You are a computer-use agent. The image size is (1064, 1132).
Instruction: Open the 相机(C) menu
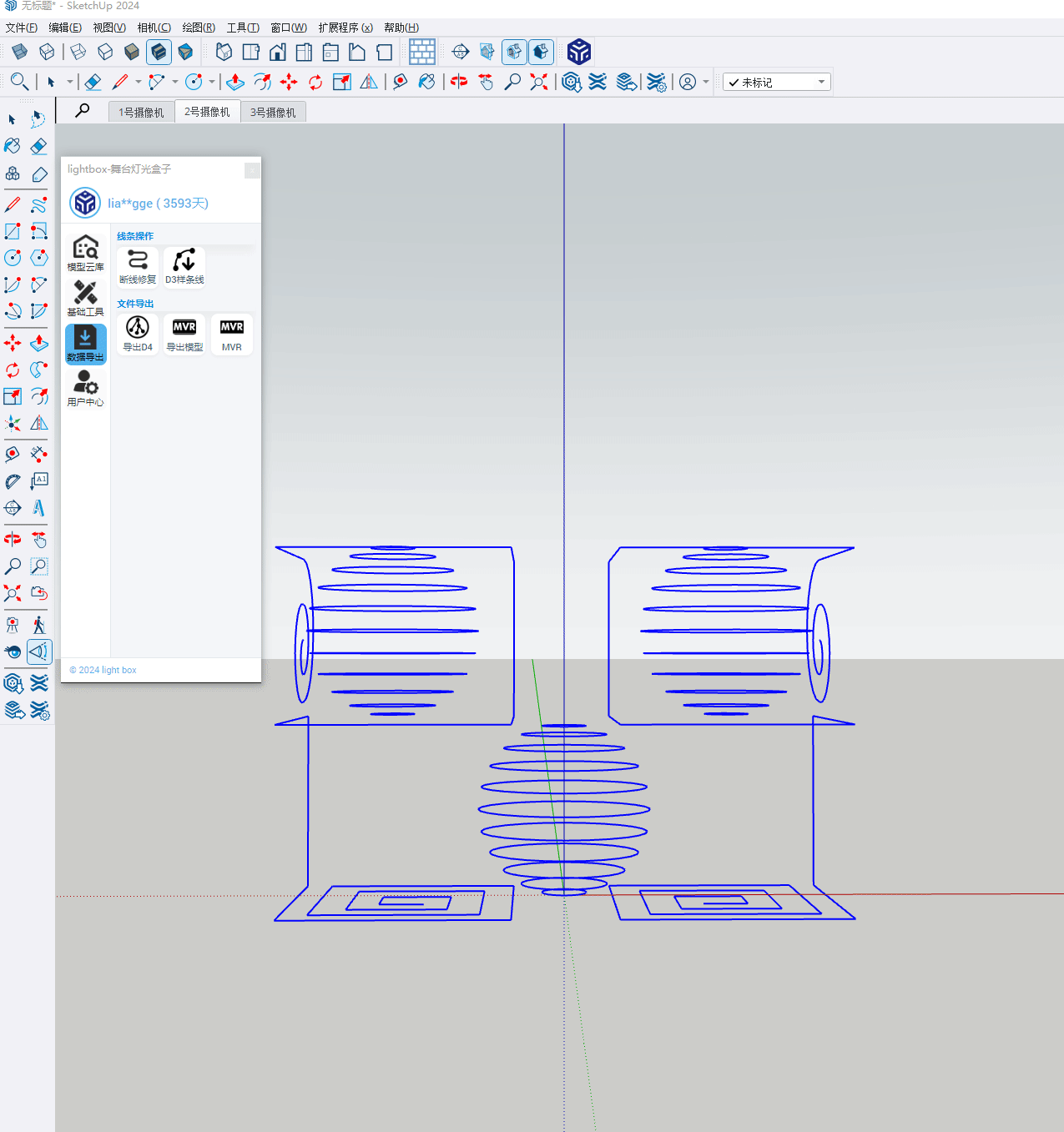pos(154,28)
